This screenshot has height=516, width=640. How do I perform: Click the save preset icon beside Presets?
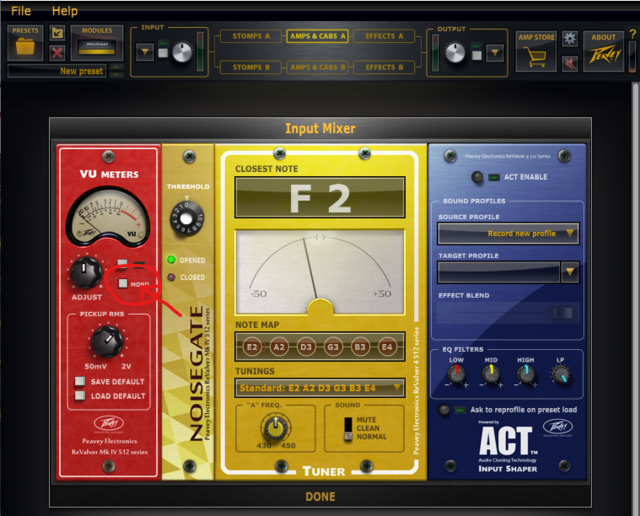coord(57,33)
